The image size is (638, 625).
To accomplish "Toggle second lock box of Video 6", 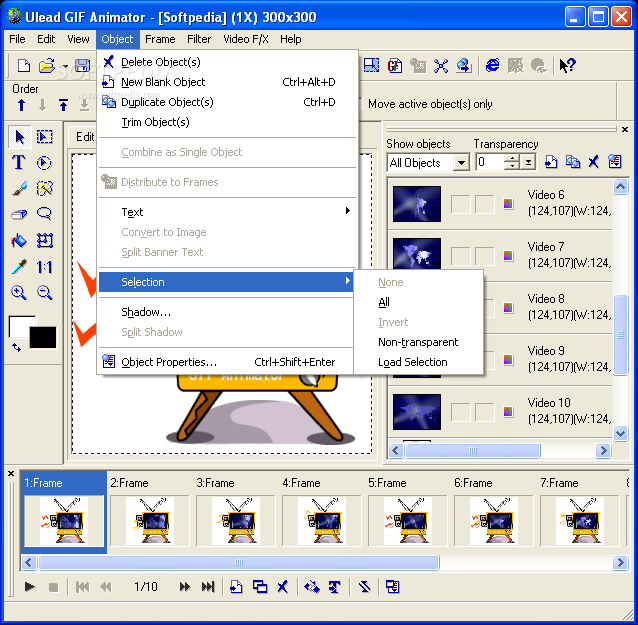I will pos(485,204).
